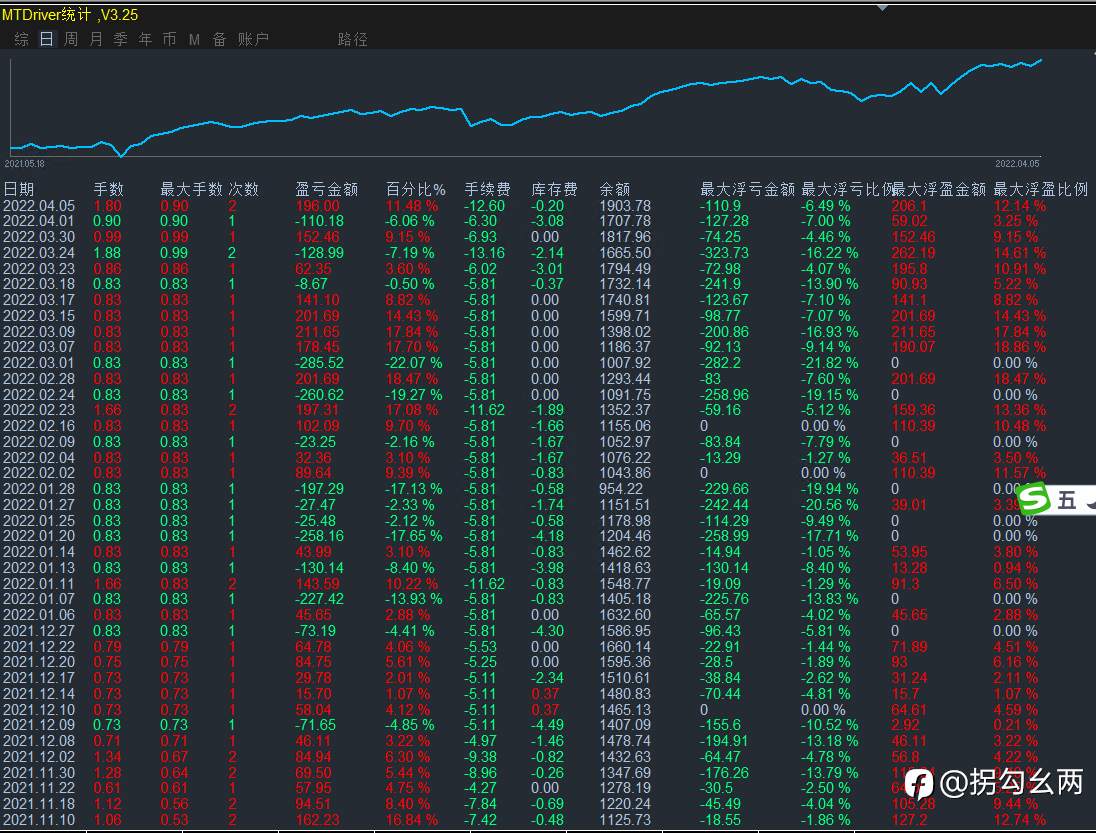Click the Sogou input method S icon
Screen dimensions: 1096x833
(1034, 499)
